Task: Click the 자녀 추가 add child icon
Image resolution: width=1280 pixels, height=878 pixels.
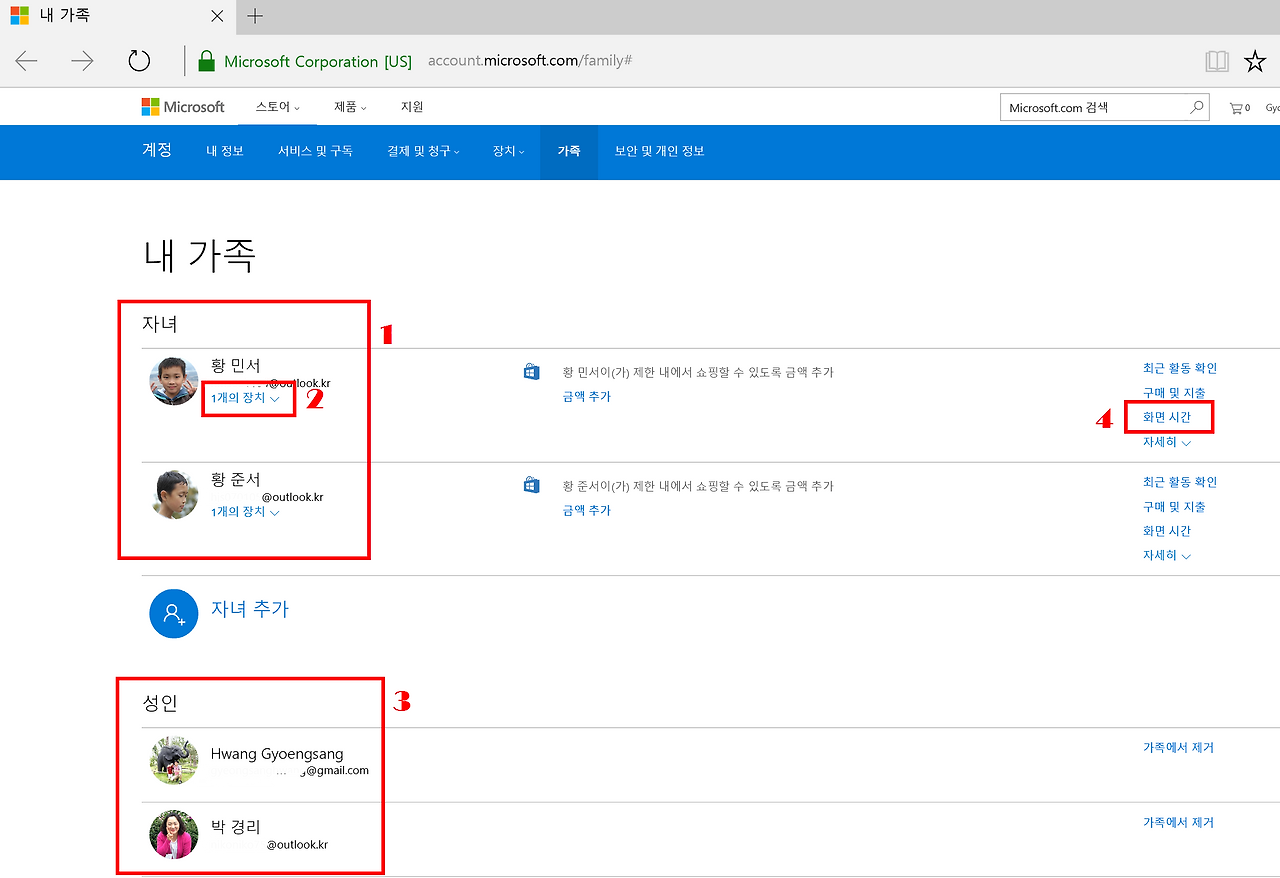Action: pos(174,613)
